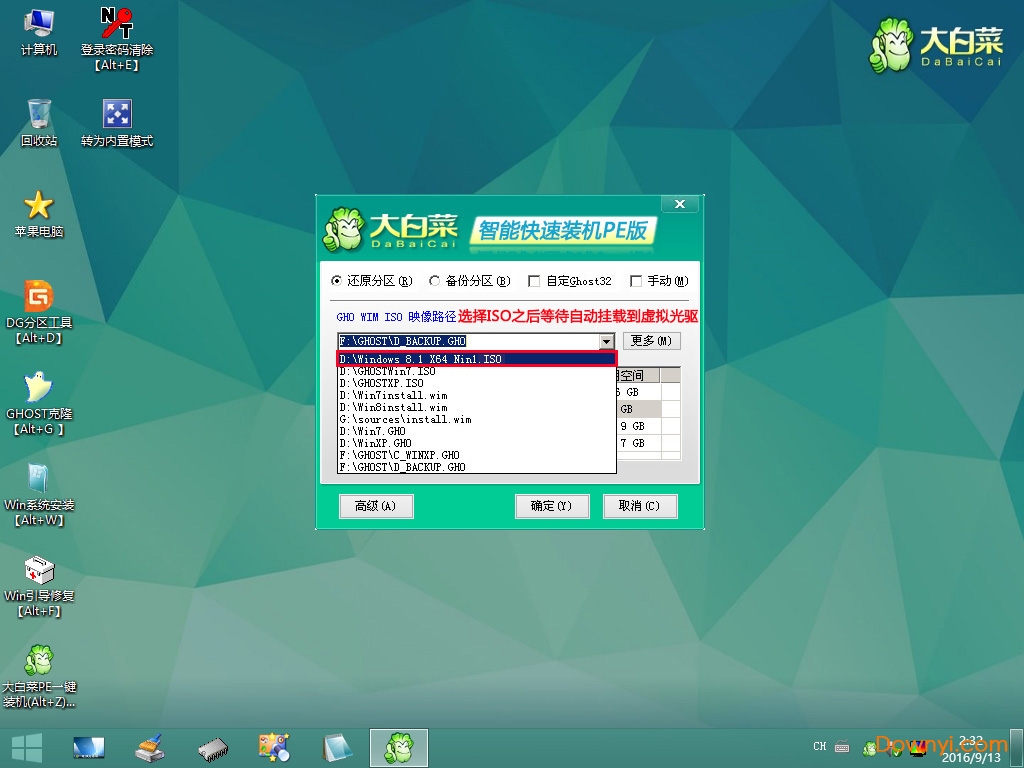1024x768 pixels.
Task: Launch the GHOST克隆 ghost icon
Action: 39,387
